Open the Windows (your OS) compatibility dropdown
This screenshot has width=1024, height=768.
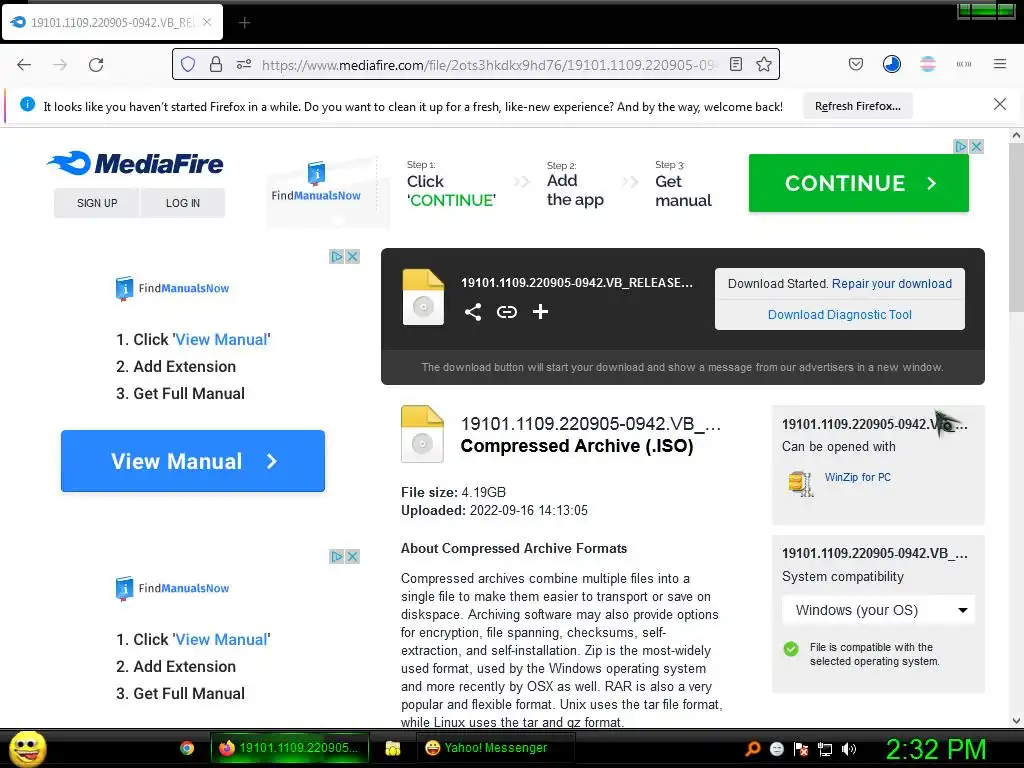(878, 610)
